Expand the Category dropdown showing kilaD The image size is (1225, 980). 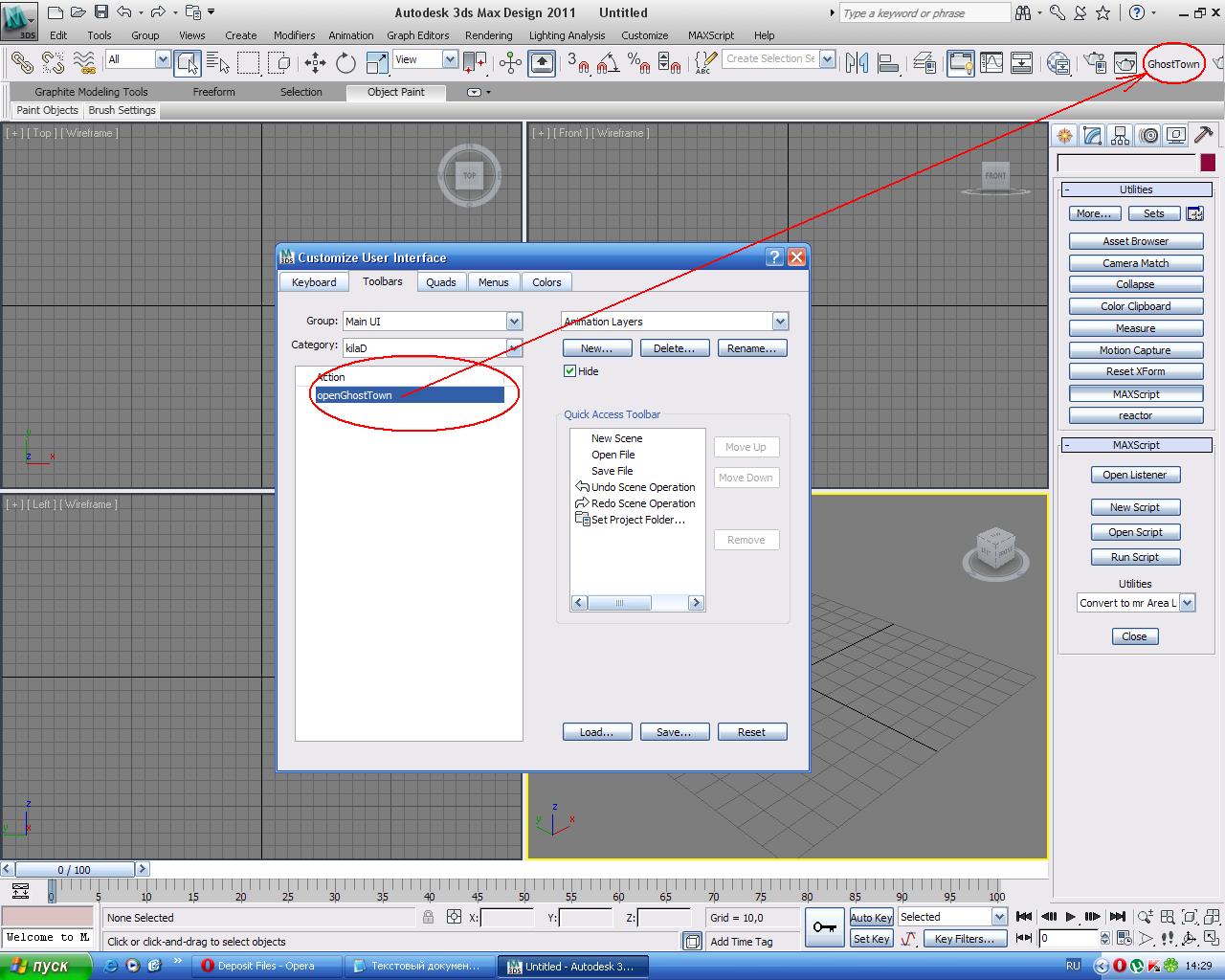tap(514, 347)
